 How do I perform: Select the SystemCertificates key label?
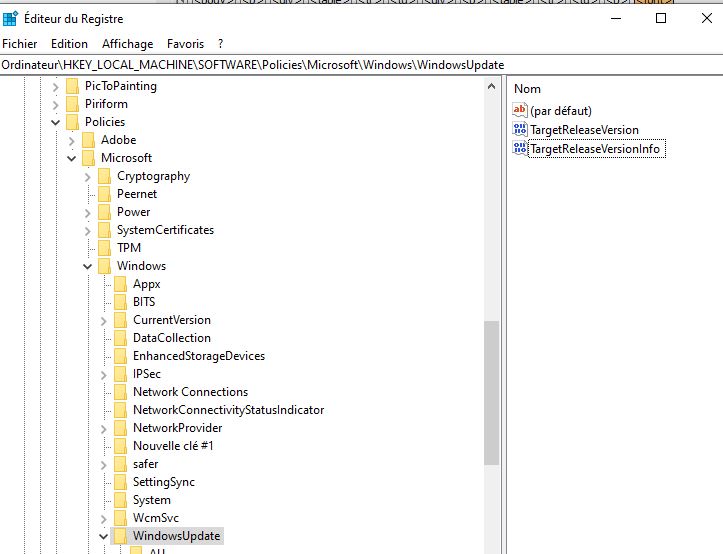click(166, 230)
